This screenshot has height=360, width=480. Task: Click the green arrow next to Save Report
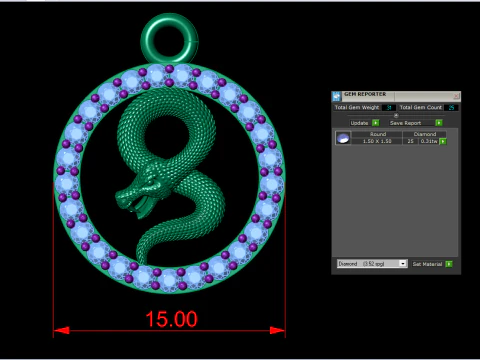(439, 123)
